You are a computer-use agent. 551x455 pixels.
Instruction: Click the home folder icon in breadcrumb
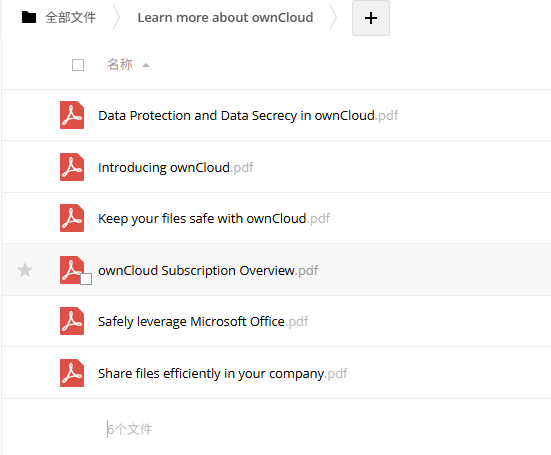29,17
